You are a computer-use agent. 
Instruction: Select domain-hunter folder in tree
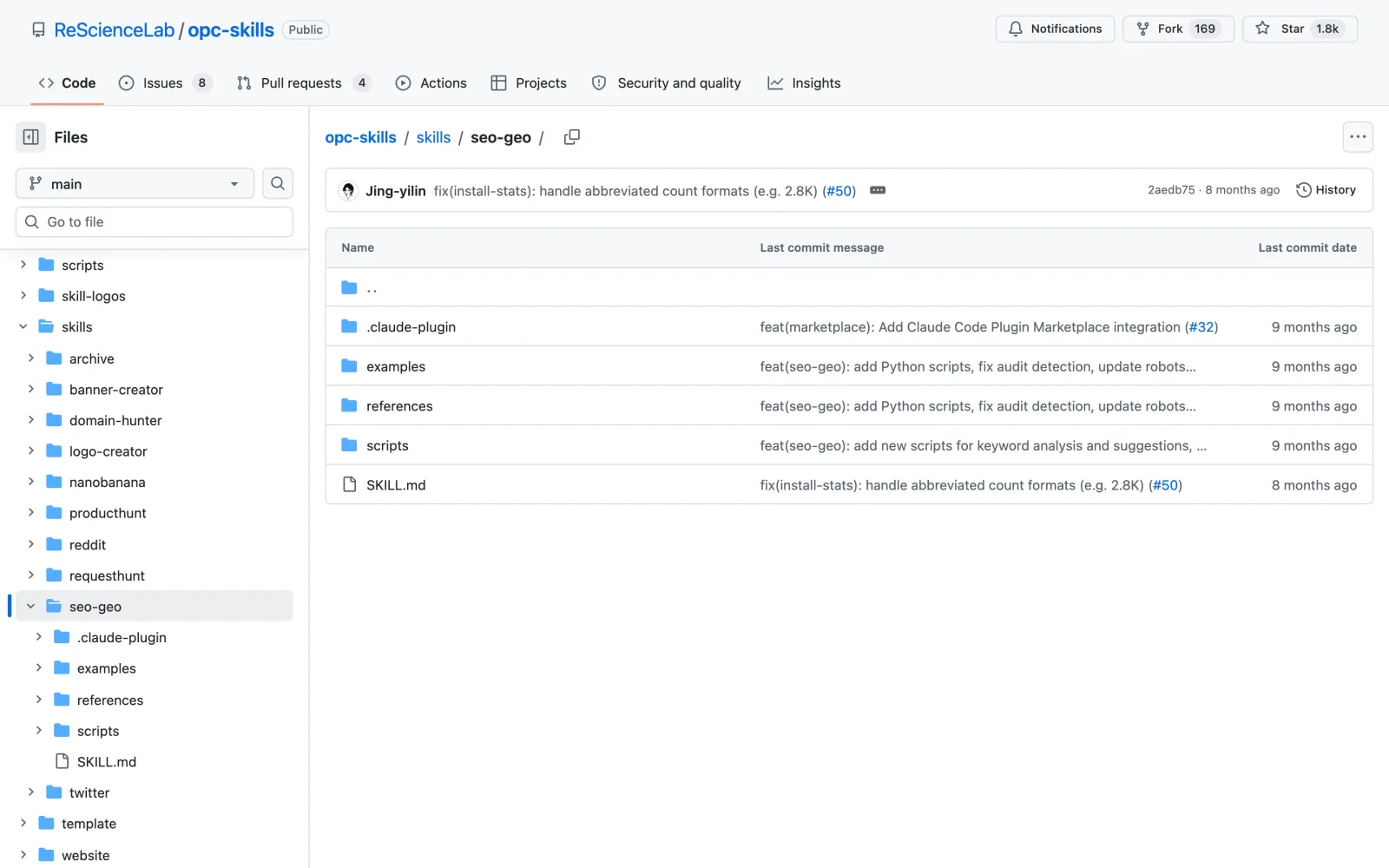click(x=115, y=420)
